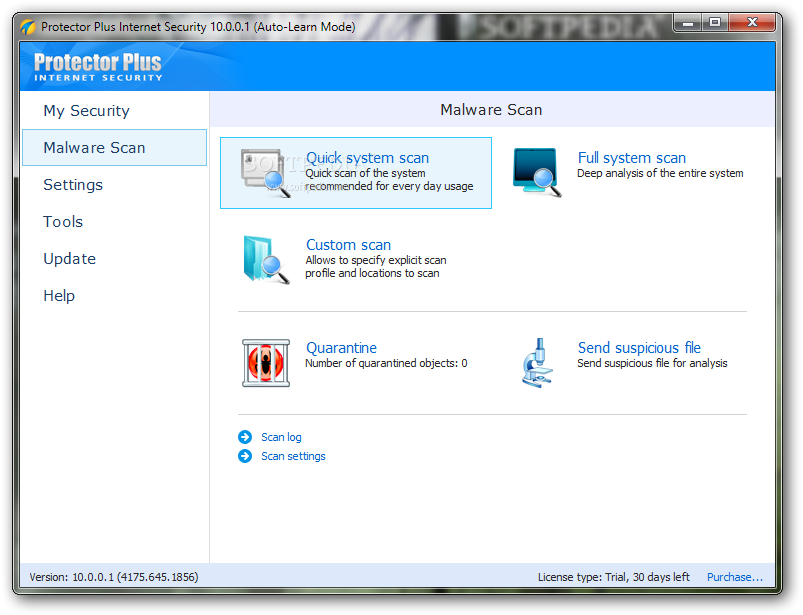Click the Full system scan monitor icon
The height and width of the screenshot is (615, 803).
[x=537, y=173]
